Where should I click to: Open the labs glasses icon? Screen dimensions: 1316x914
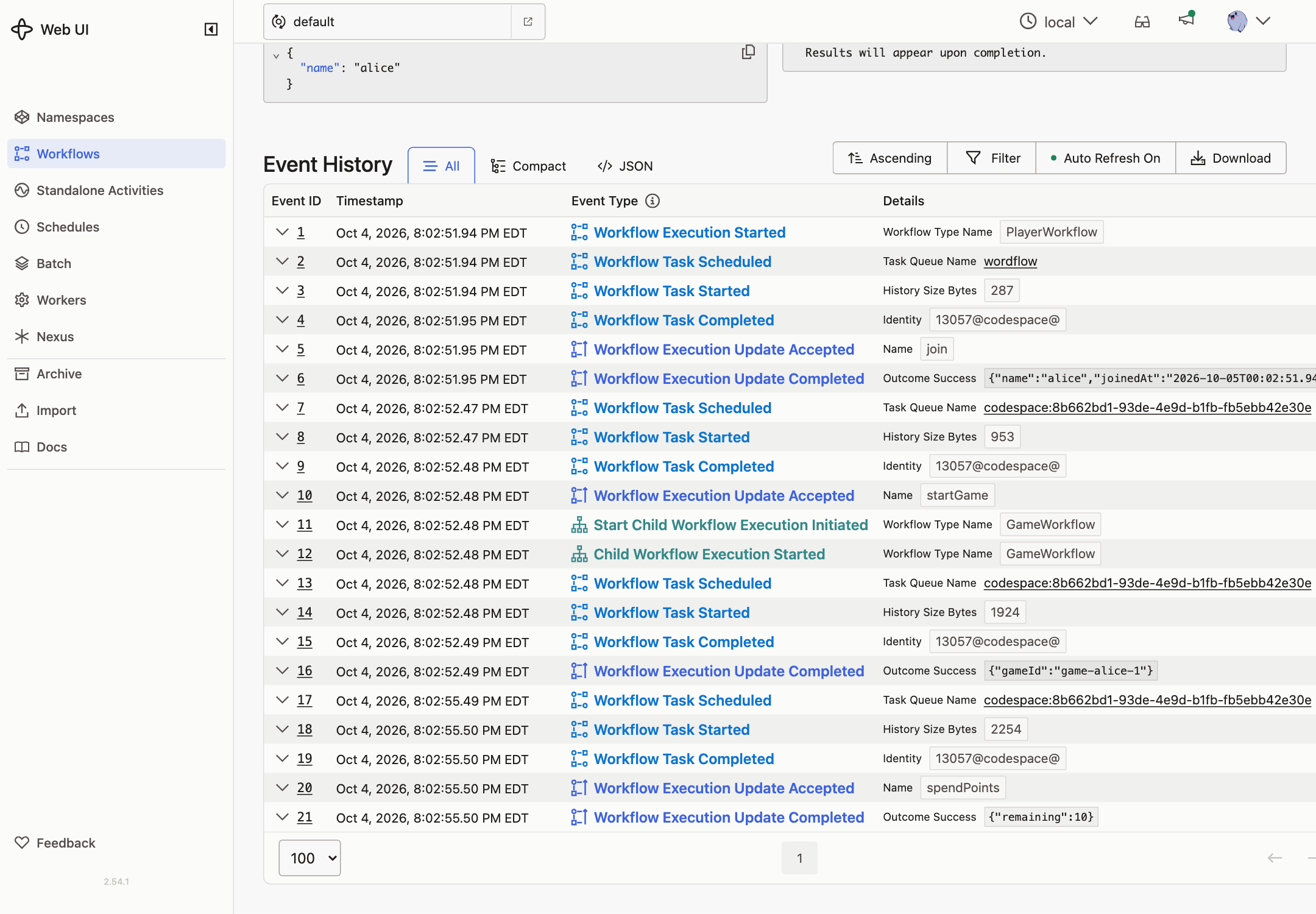coord(1142,22)
